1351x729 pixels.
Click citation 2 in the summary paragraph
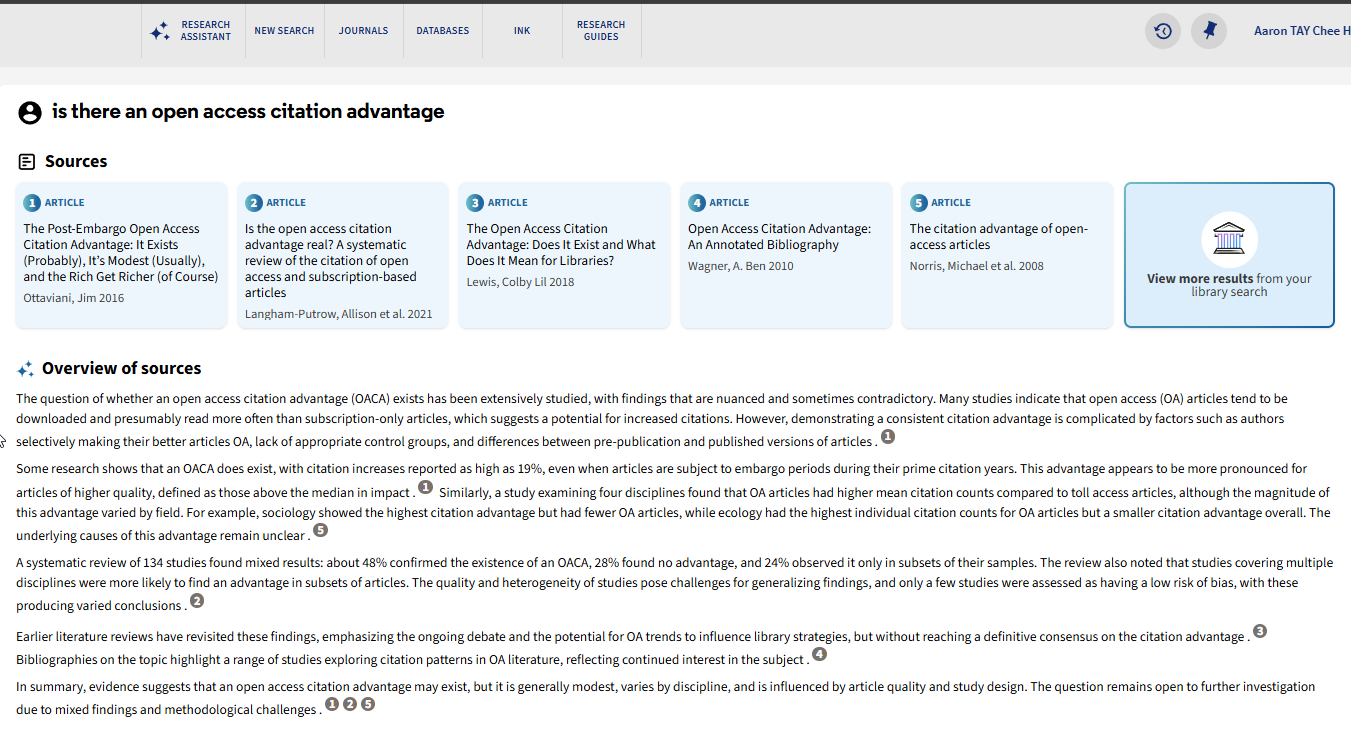pyautogui.click(x=350, y=704)
